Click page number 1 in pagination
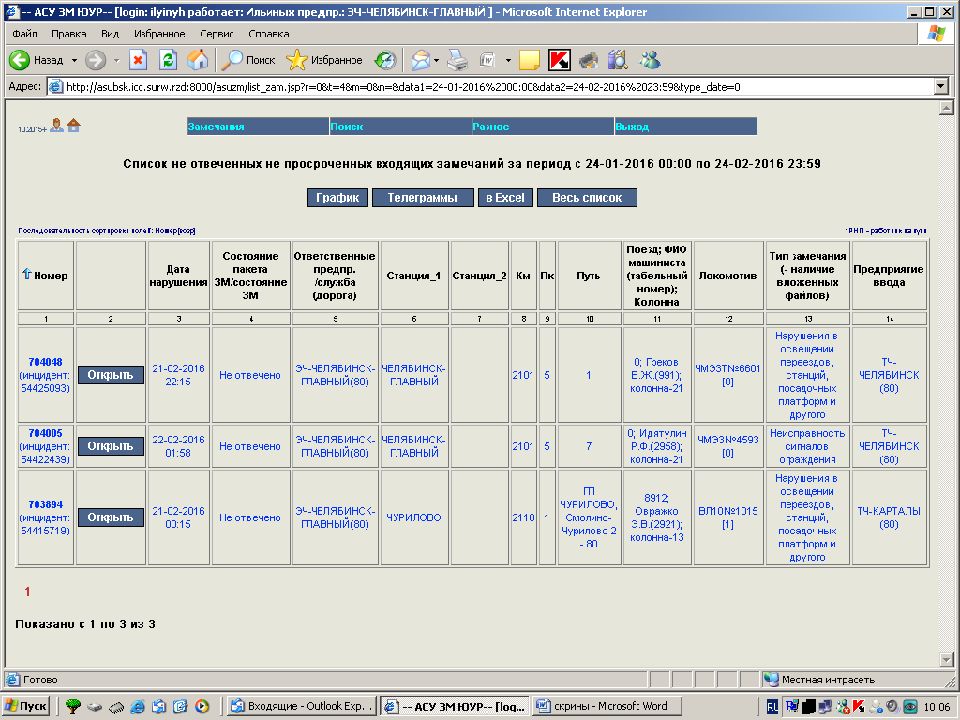 click(x=27, y=591)
